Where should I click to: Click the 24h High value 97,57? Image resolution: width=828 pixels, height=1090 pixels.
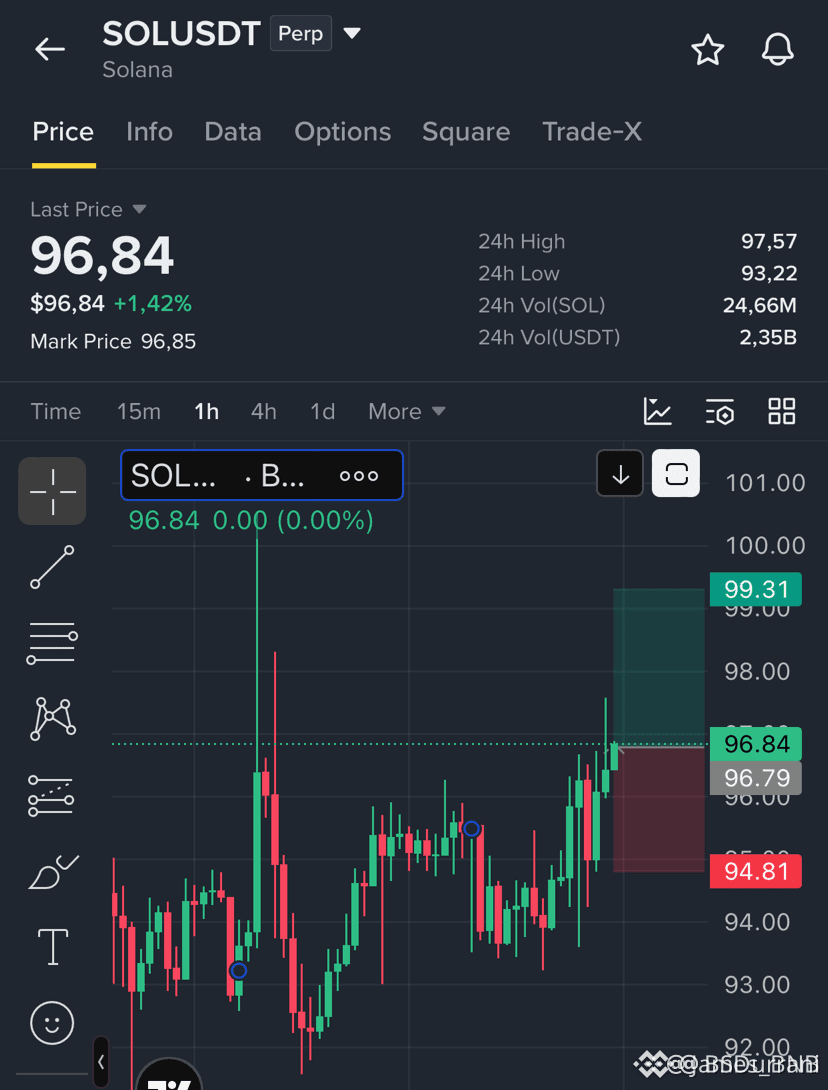(x=769, y=241)
